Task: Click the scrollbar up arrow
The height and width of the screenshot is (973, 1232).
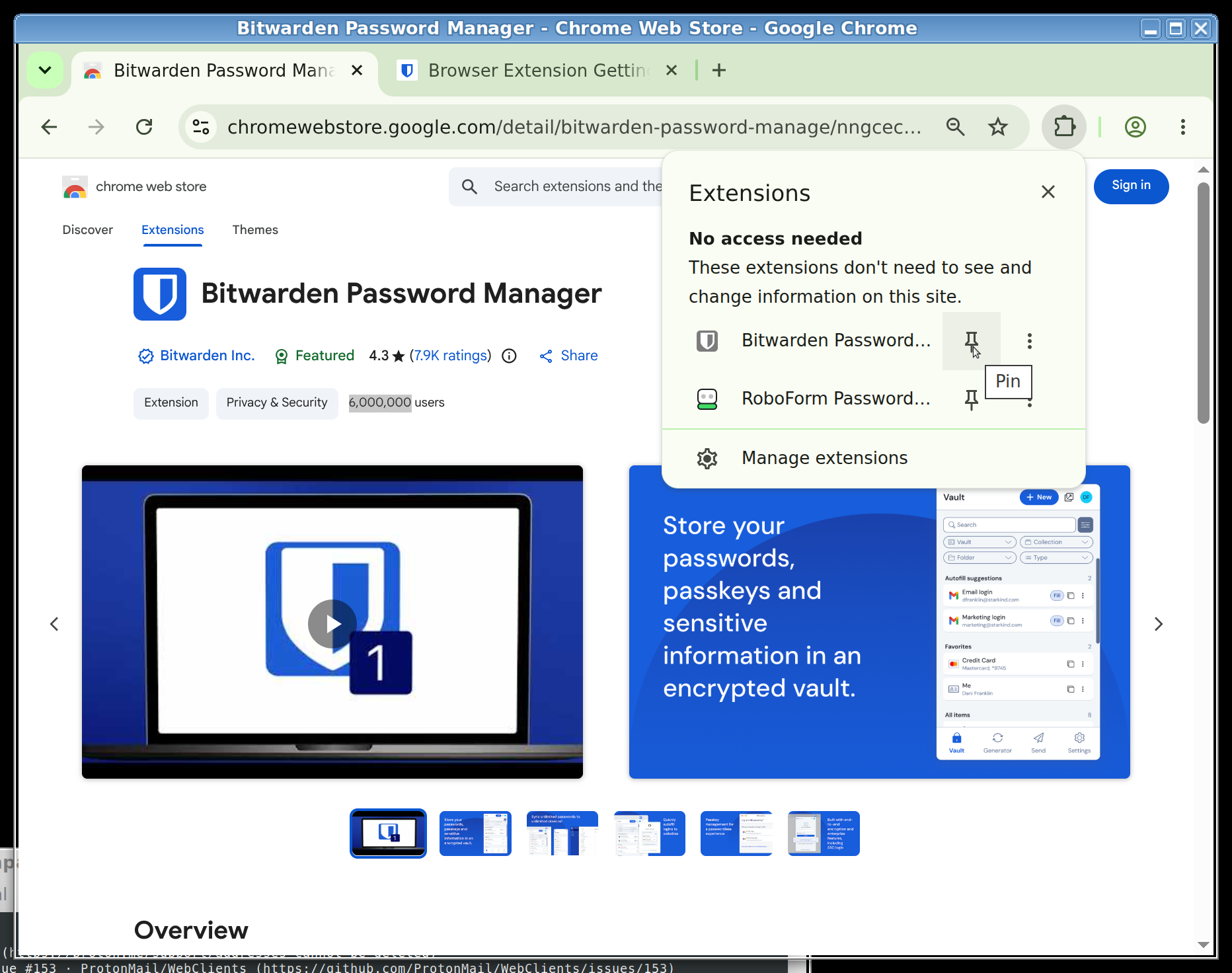Action: click(1204, 170)
